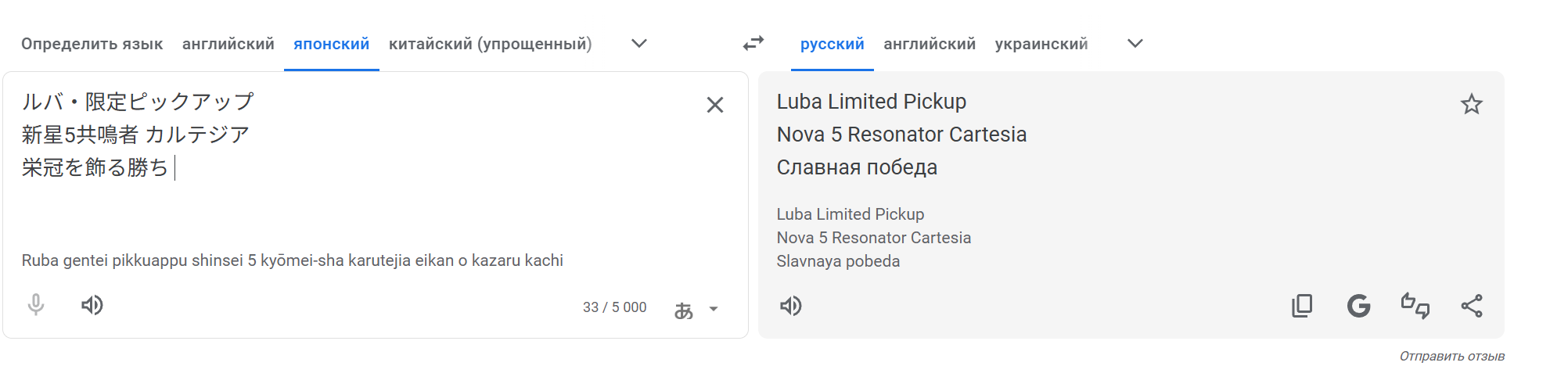Screen dimensions: 1568x384
Task: Select the Japanese keyboard input icon
Action: 684,310
